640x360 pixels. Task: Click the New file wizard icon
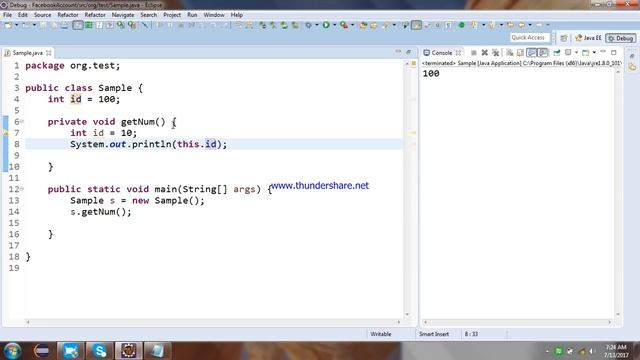click(8, 25)
